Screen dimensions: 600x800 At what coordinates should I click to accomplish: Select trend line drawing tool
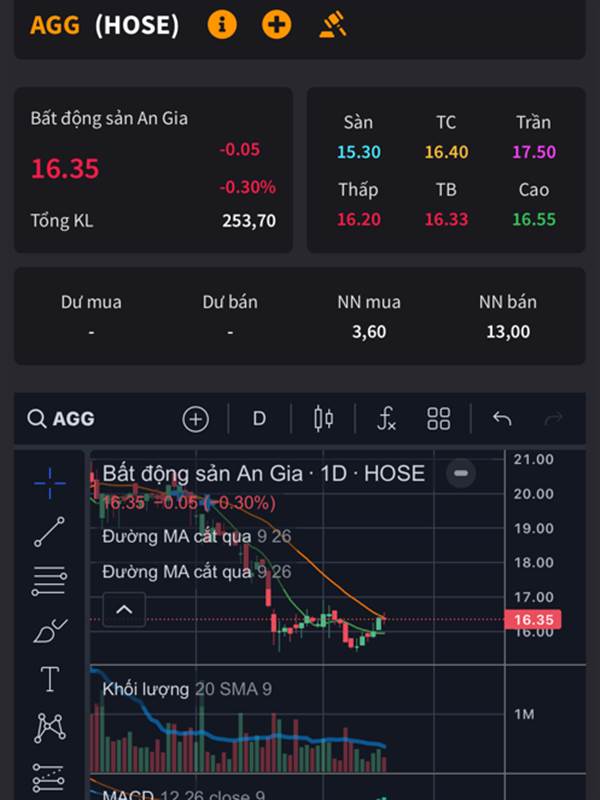pyautogui.click(x=49, y=532)
